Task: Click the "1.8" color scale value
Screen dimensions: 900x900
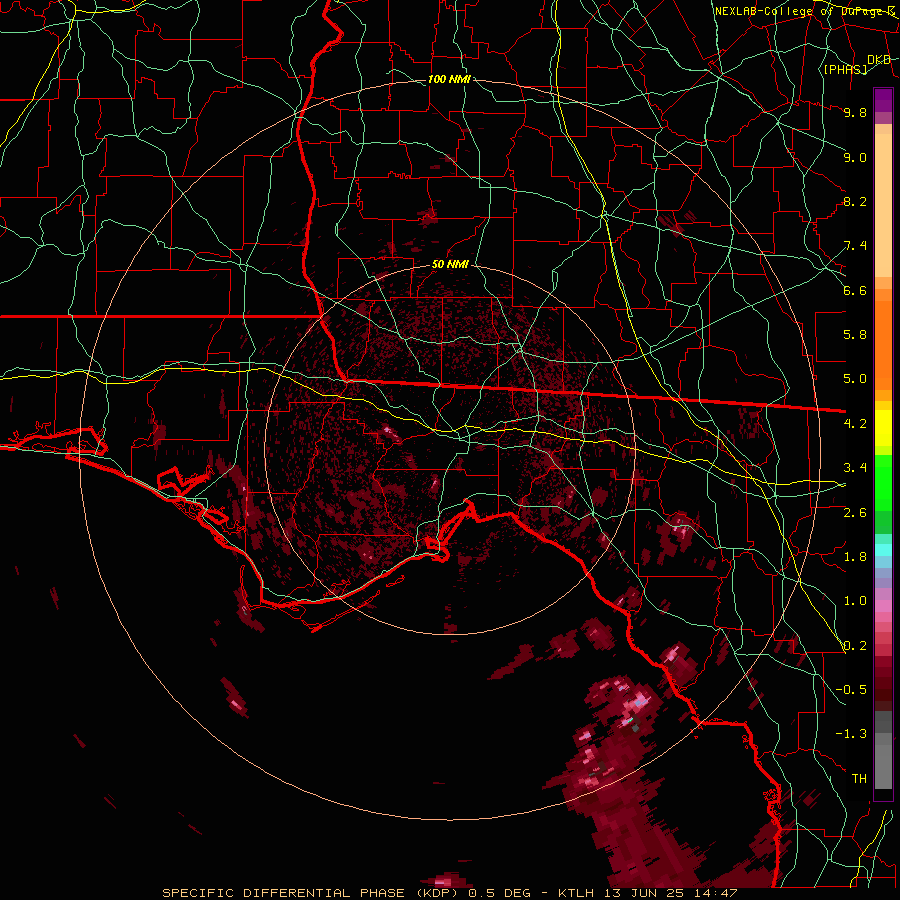Action: pyautogui.click(x=855, y=557)
